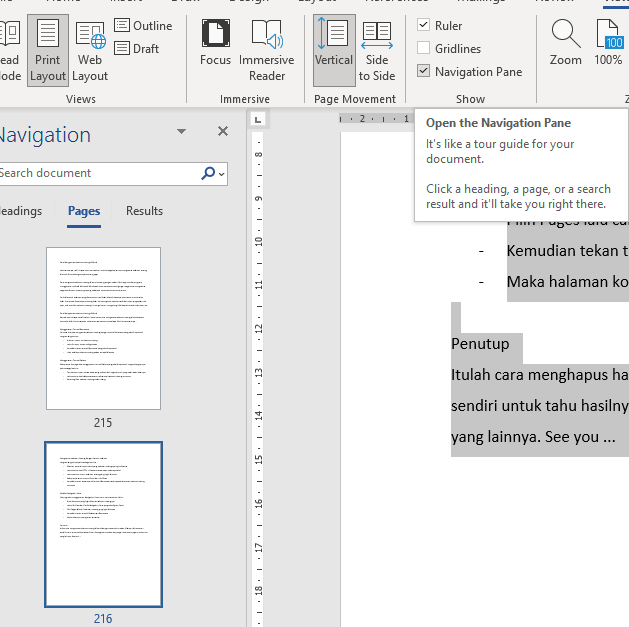Open Read Mode view
The width and height of the screenshot is (629, 627).
click(x=10, y=51)
